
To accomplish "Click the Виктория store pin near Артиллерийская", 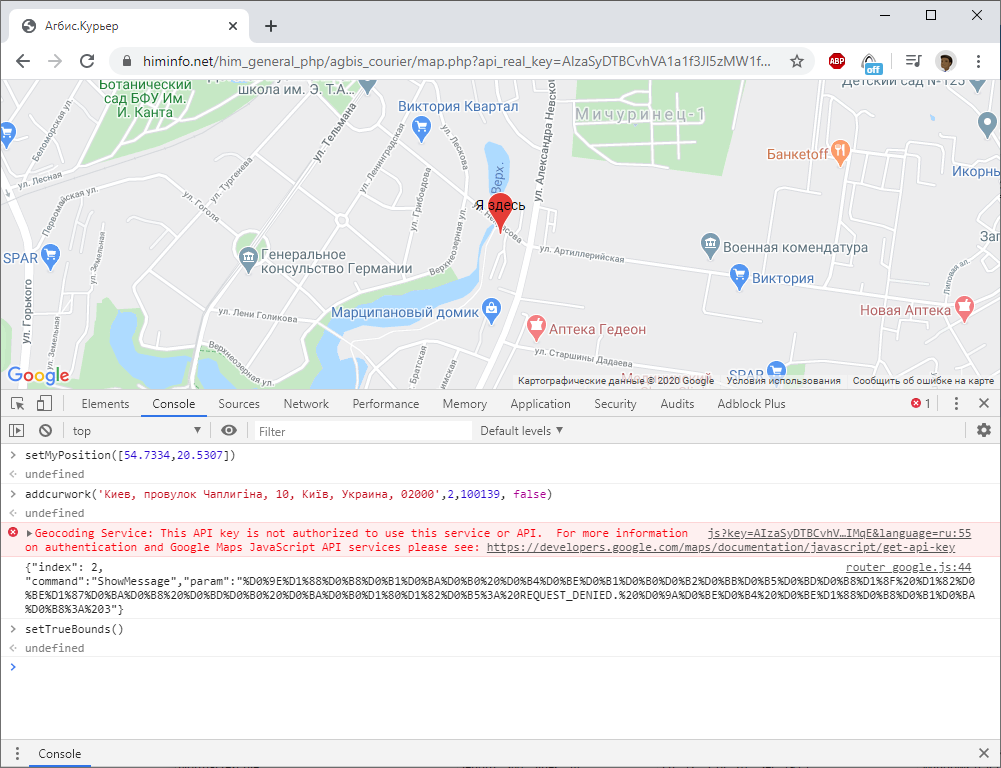I will (x=739, y=276).
